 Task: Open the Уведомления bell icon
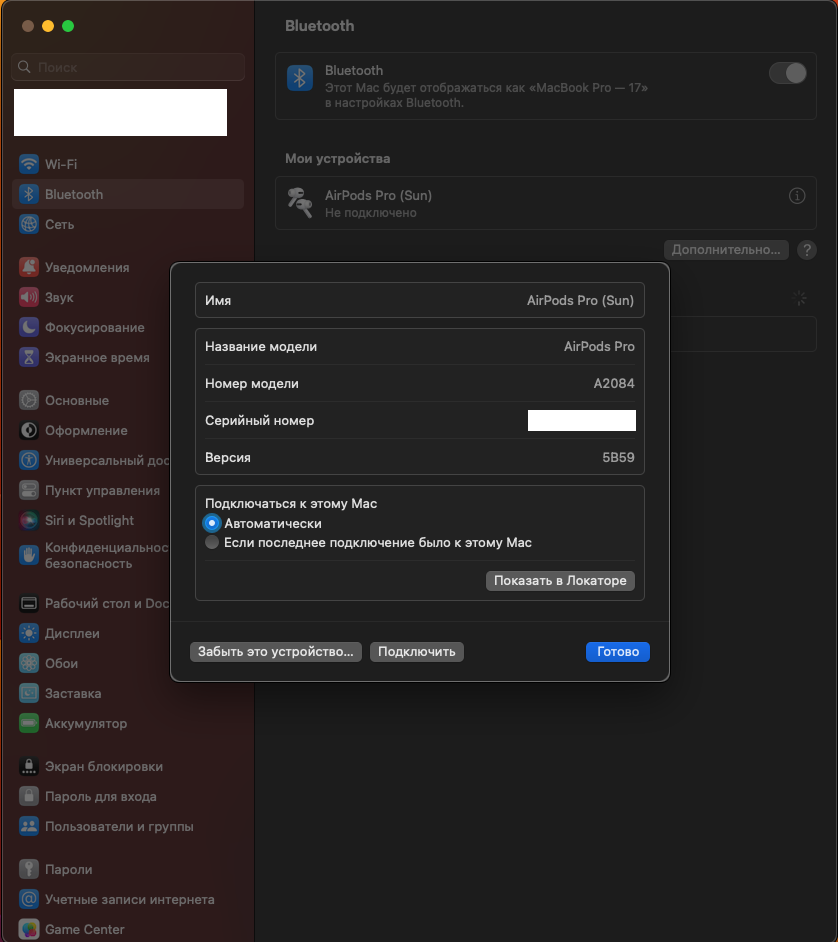point(28,267)
